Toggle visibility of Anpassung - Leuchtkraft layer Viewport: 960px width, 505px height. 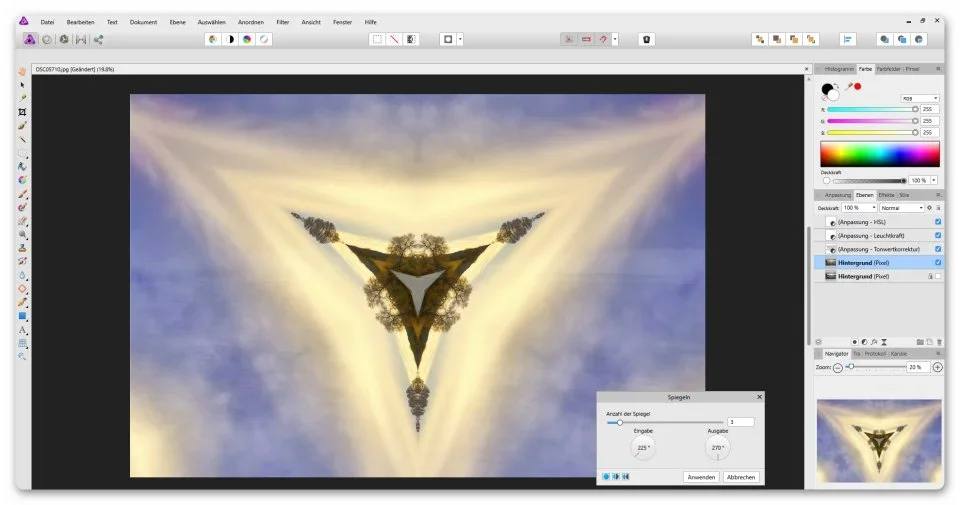click(x=938, y=236)
